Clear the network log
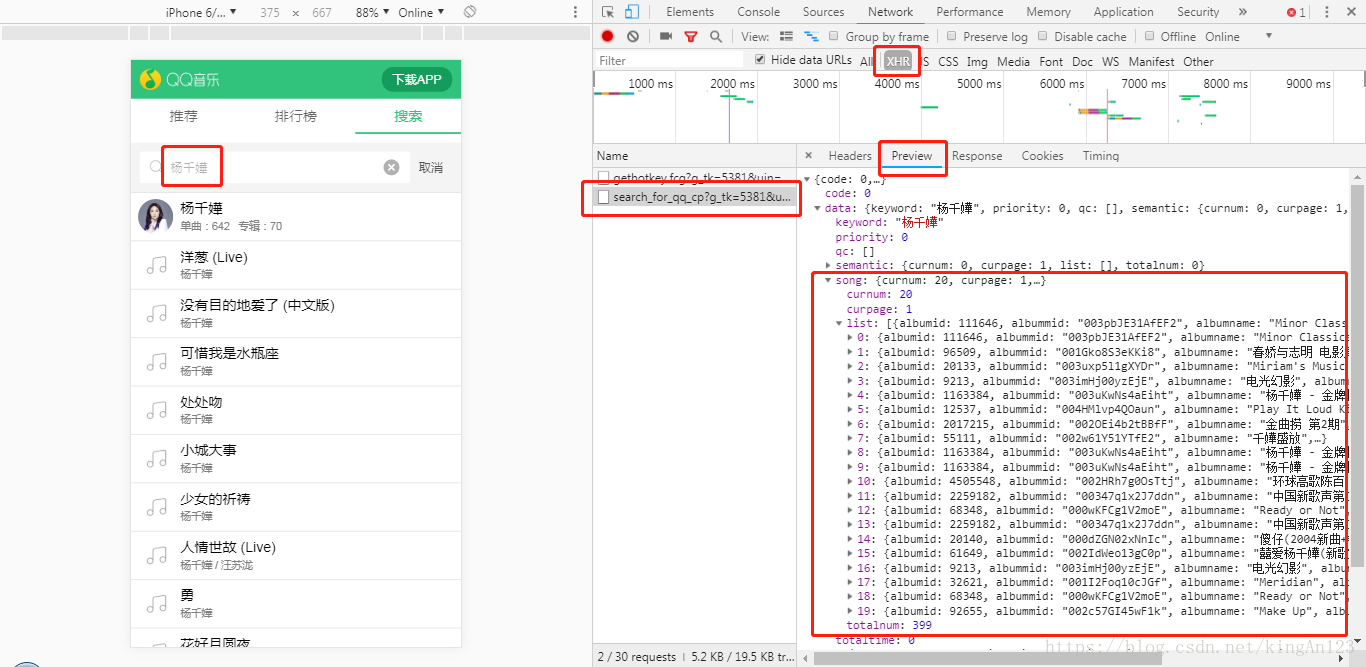1366x667 pixels. [x=633, y=36]
